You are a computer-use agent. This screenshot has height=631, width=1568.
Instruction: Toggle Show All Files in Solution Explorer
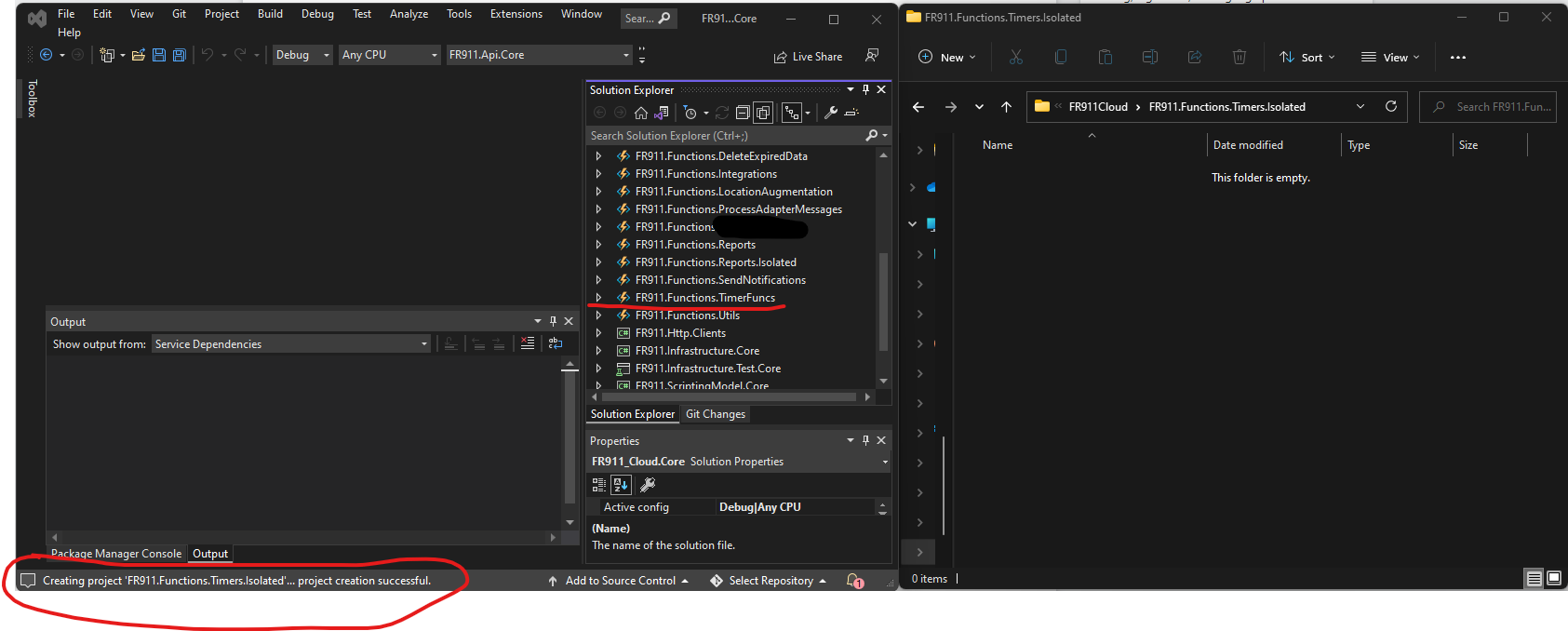tap(763, 113)
